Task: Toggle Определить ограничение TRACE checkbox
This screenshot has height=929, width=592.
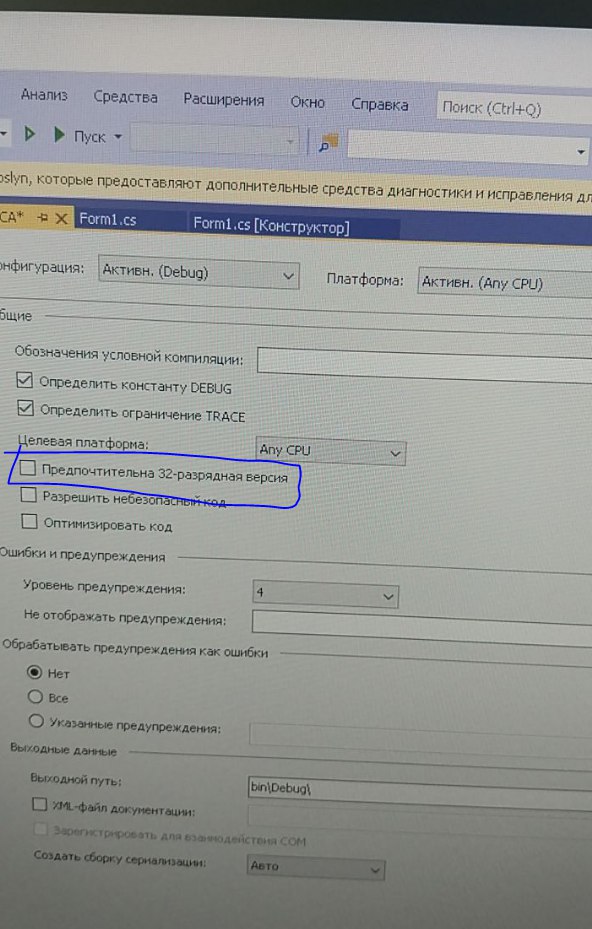Action: pos(25,408)
